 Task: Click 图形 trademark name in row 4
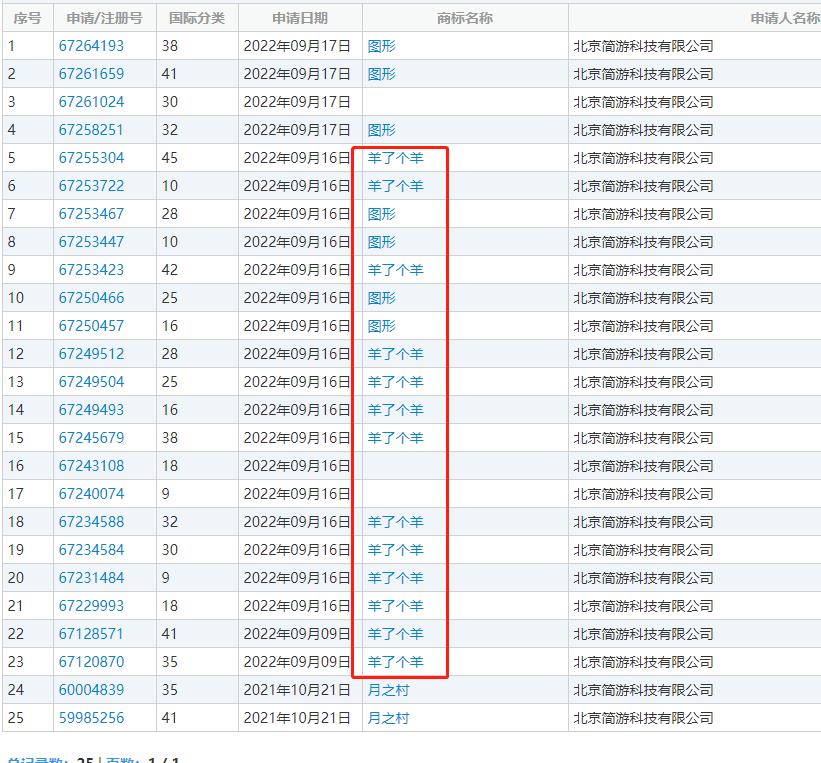point(381,130)
